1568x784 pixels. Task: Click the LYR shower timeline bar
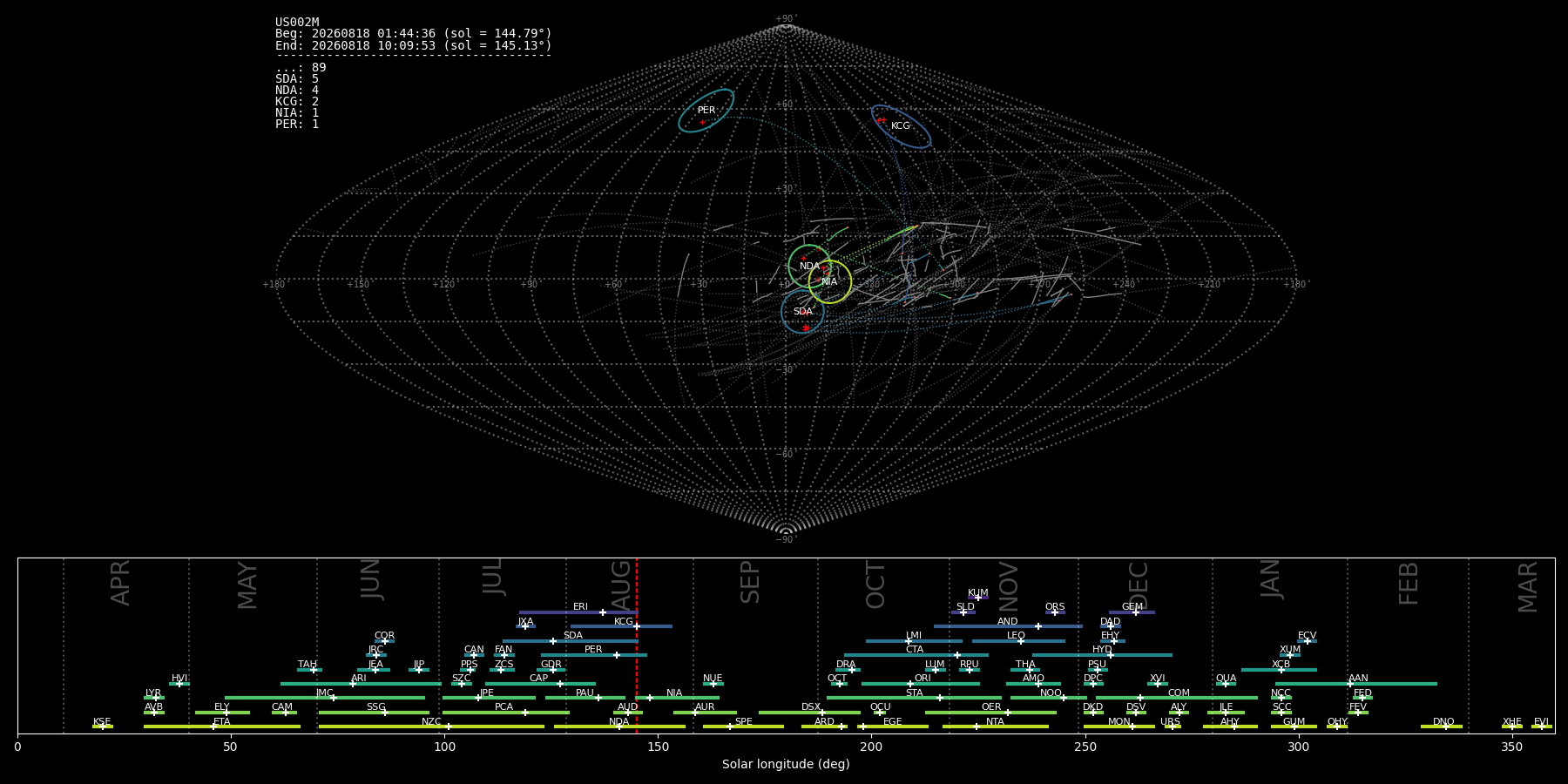click(154, 698)
